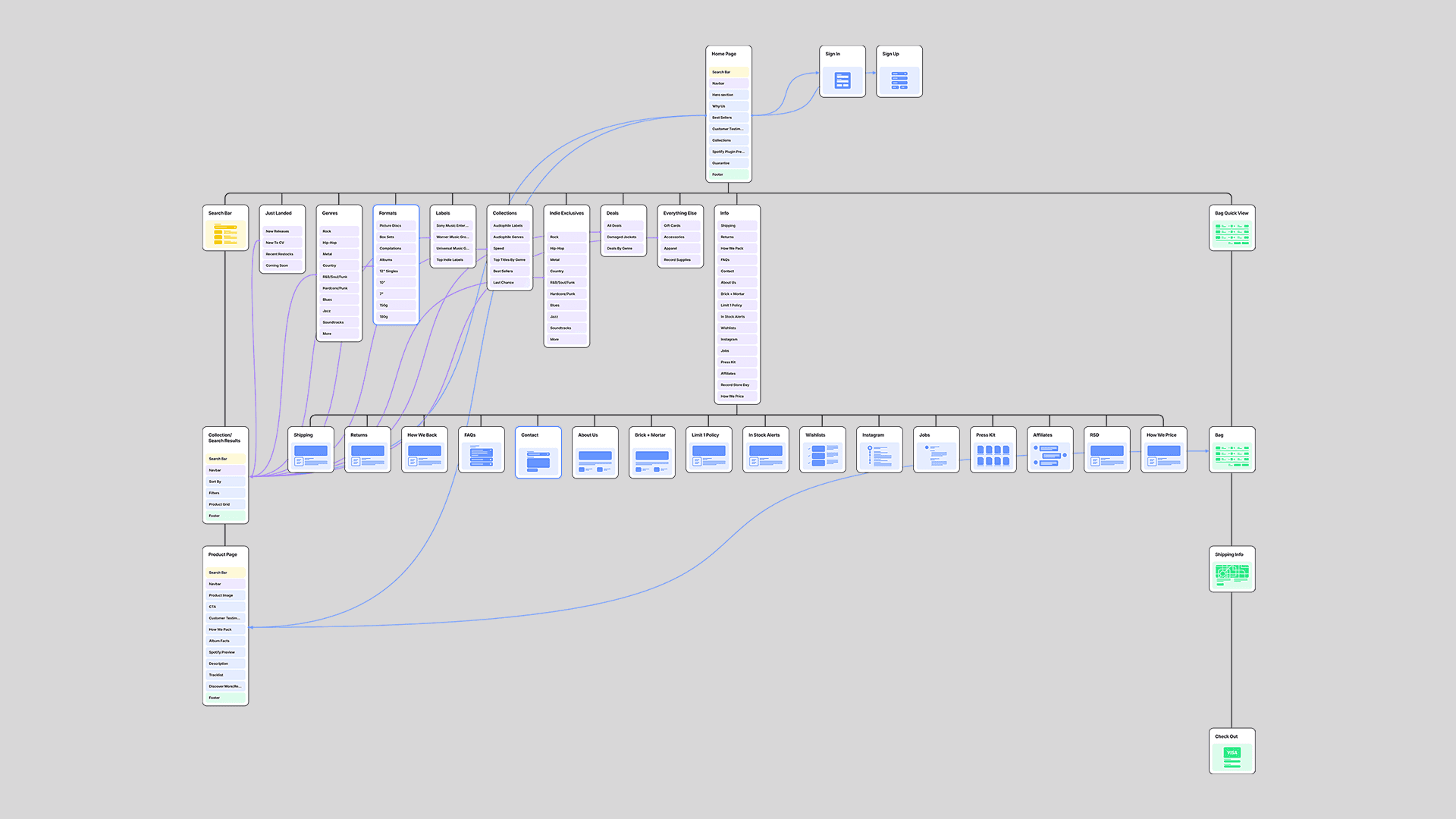Click the green Bag Quick View wireframe

tap(1232, 235)
